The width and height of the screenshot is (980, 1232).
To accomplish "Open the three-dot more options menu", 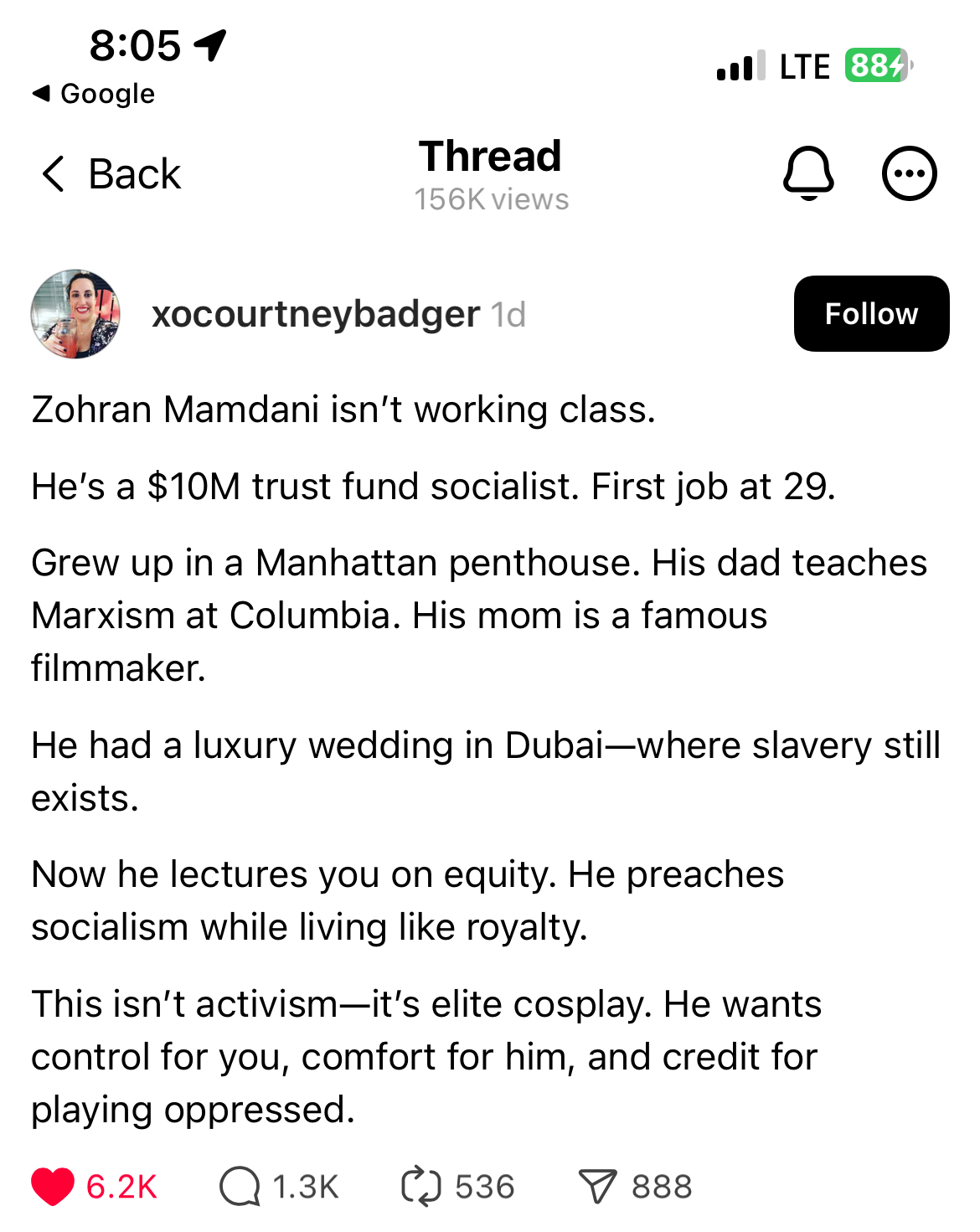I will click(909, 173).
